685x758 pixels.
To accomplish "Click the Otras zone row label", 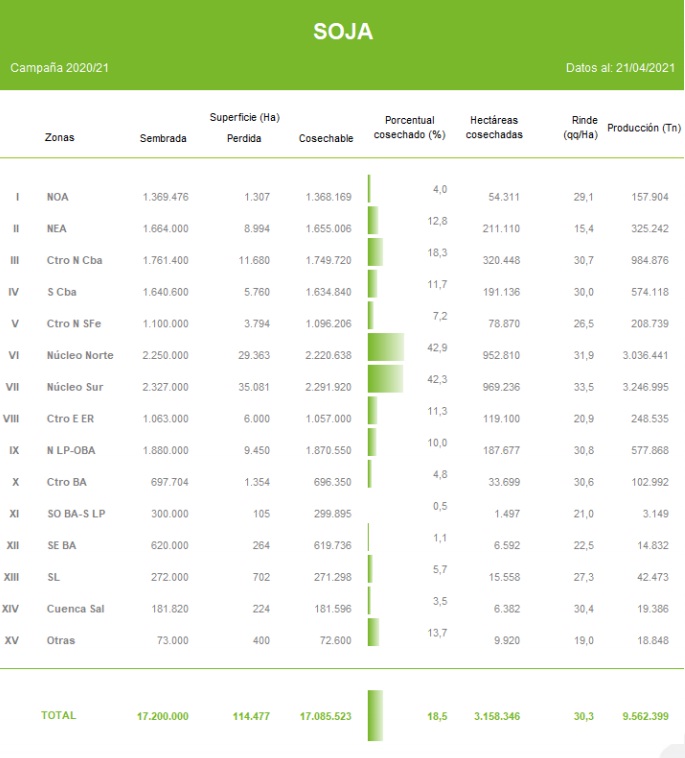I will click(x=60, y=640).
